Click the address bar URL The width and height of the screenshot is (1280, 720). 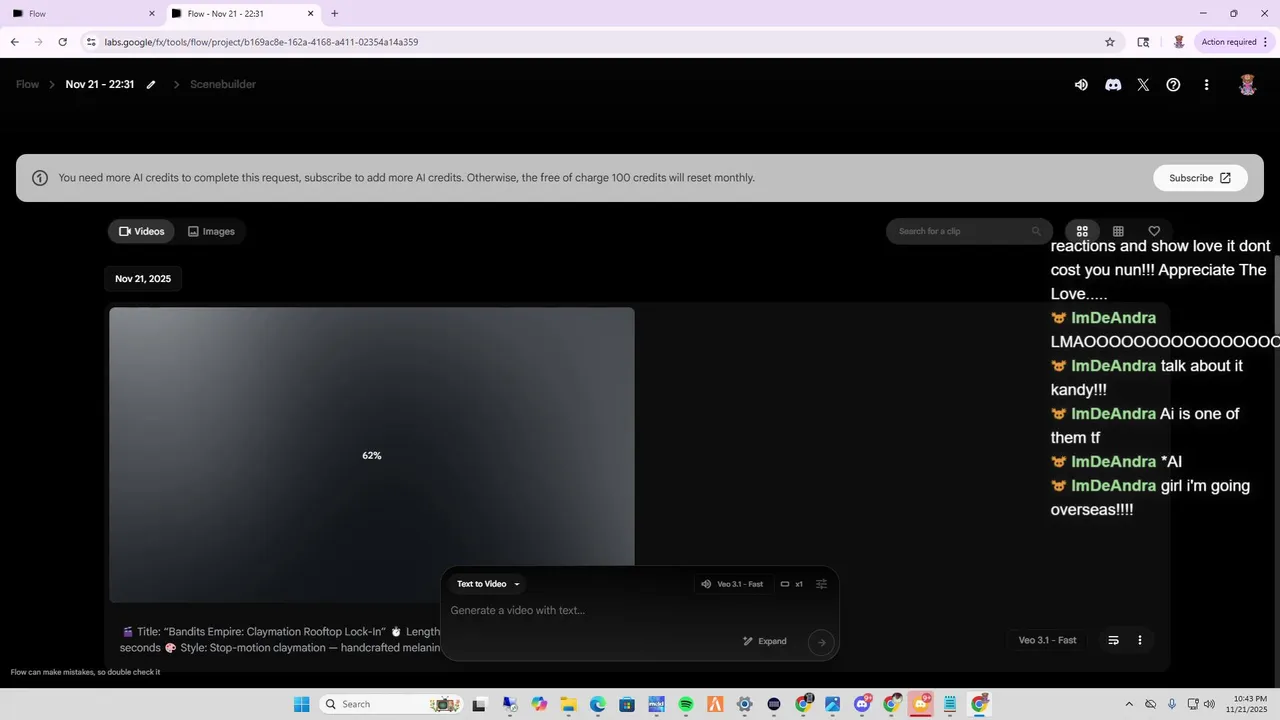click(262, 42)
